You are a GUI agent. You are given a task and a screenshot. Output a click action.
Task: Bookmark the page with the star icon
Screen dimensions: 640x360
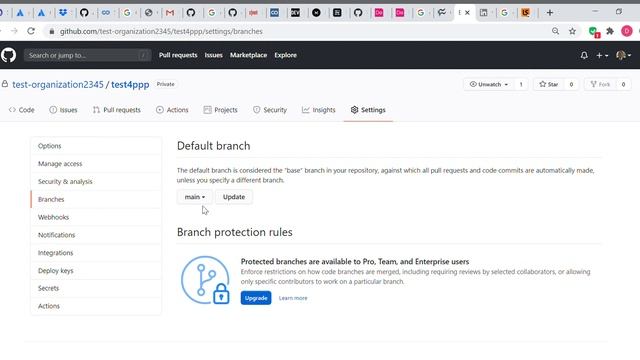click(572, 31)
